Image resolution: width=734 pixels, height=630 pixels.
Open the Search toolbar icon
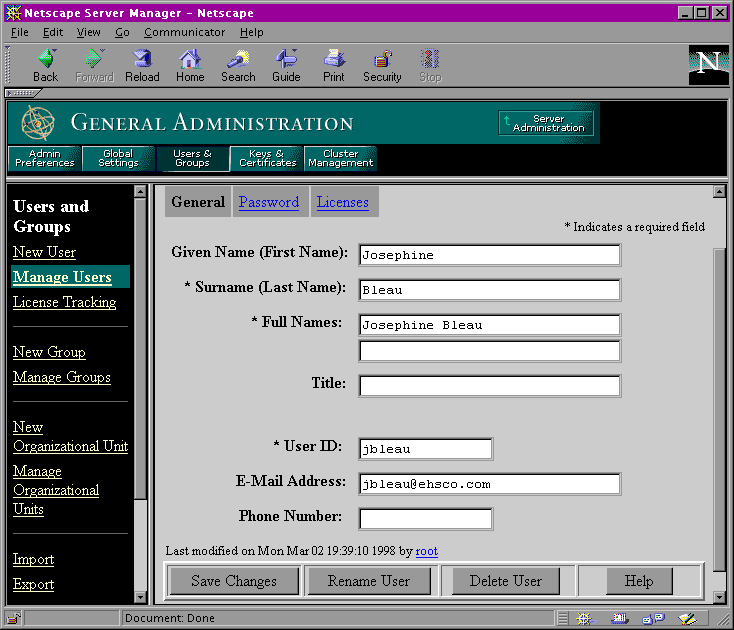pyautogui.click(x=238, y=60)
